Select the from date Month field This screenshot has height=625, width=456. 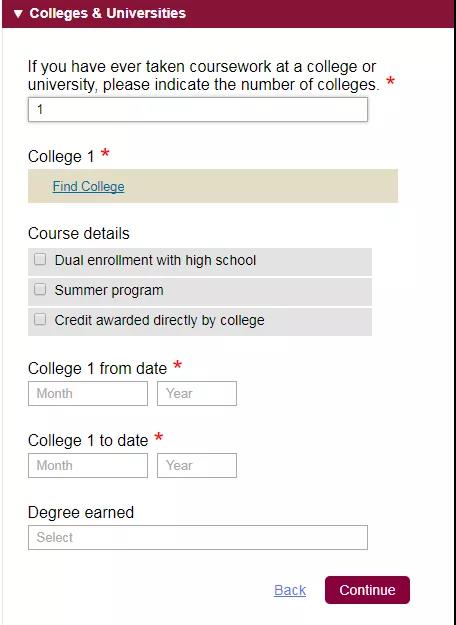point(88,393)
